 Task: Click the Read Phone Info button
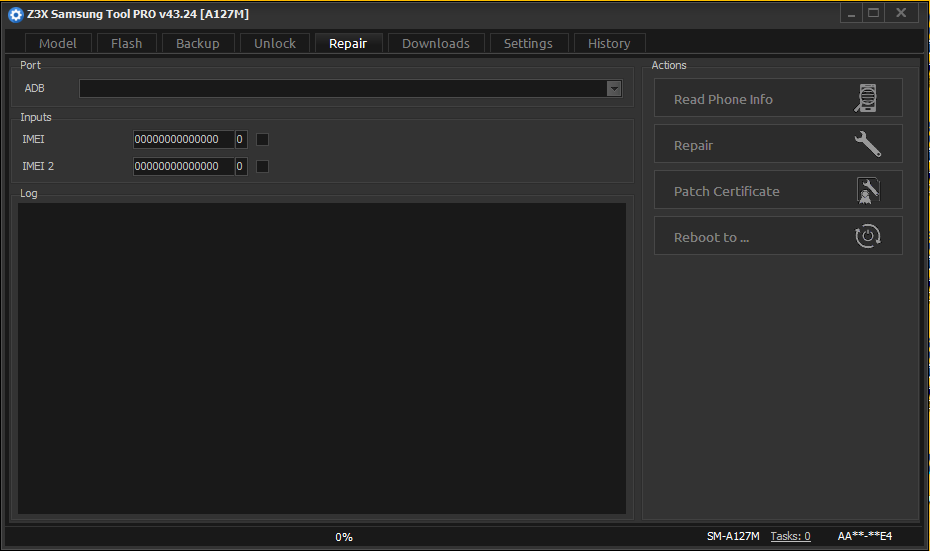click(778, 98)
